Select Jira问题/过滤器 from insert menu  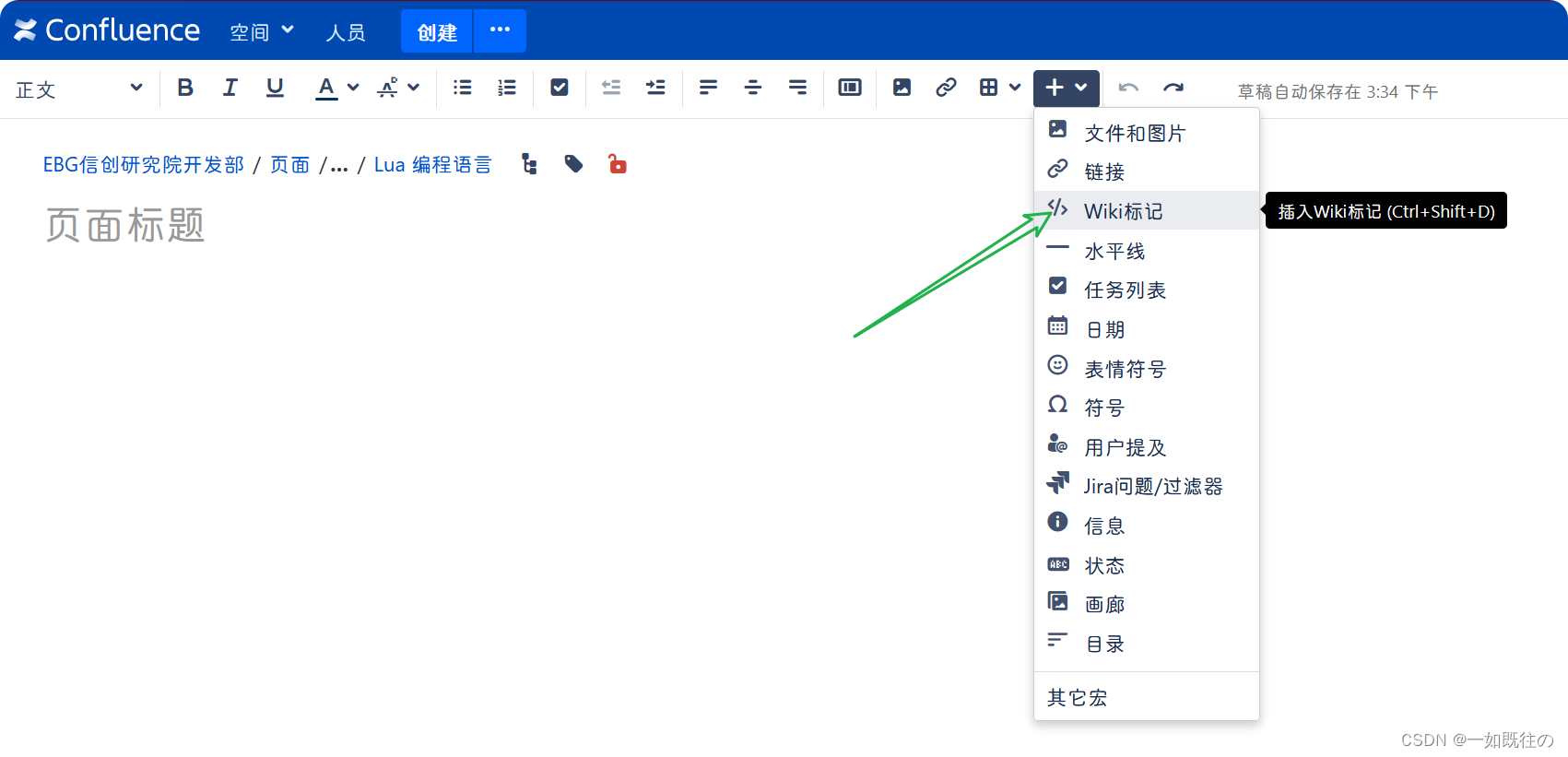tap(1147, 486)
